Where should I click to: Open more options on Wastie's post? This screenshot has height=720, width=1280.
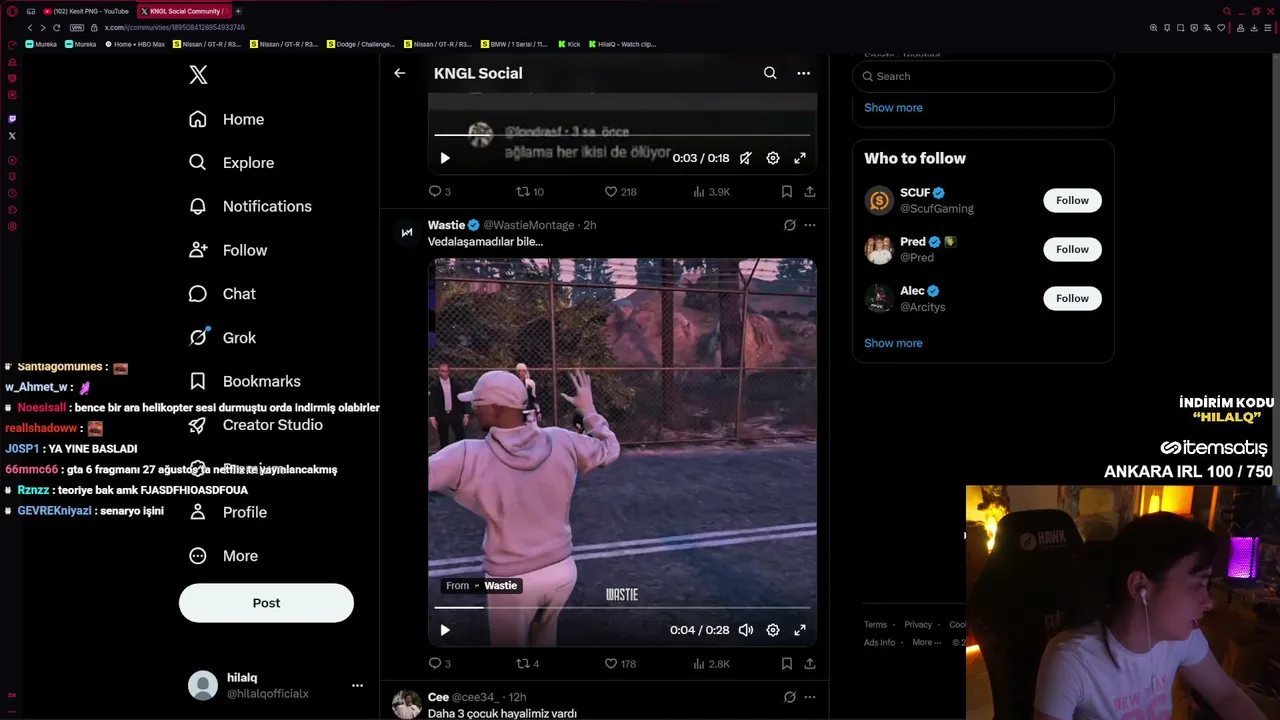pyautogui.click(x=810, y=225)
